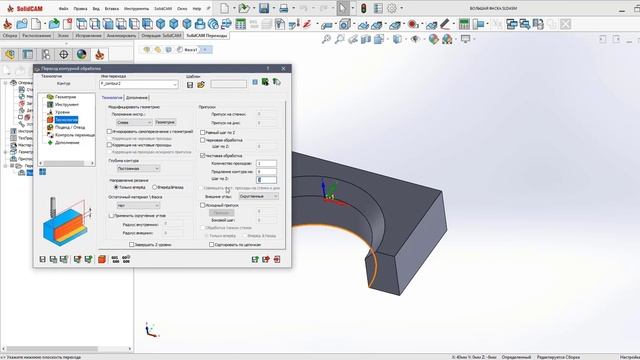Click the 'Количество проходов' input field

click(x=266, y=163)
